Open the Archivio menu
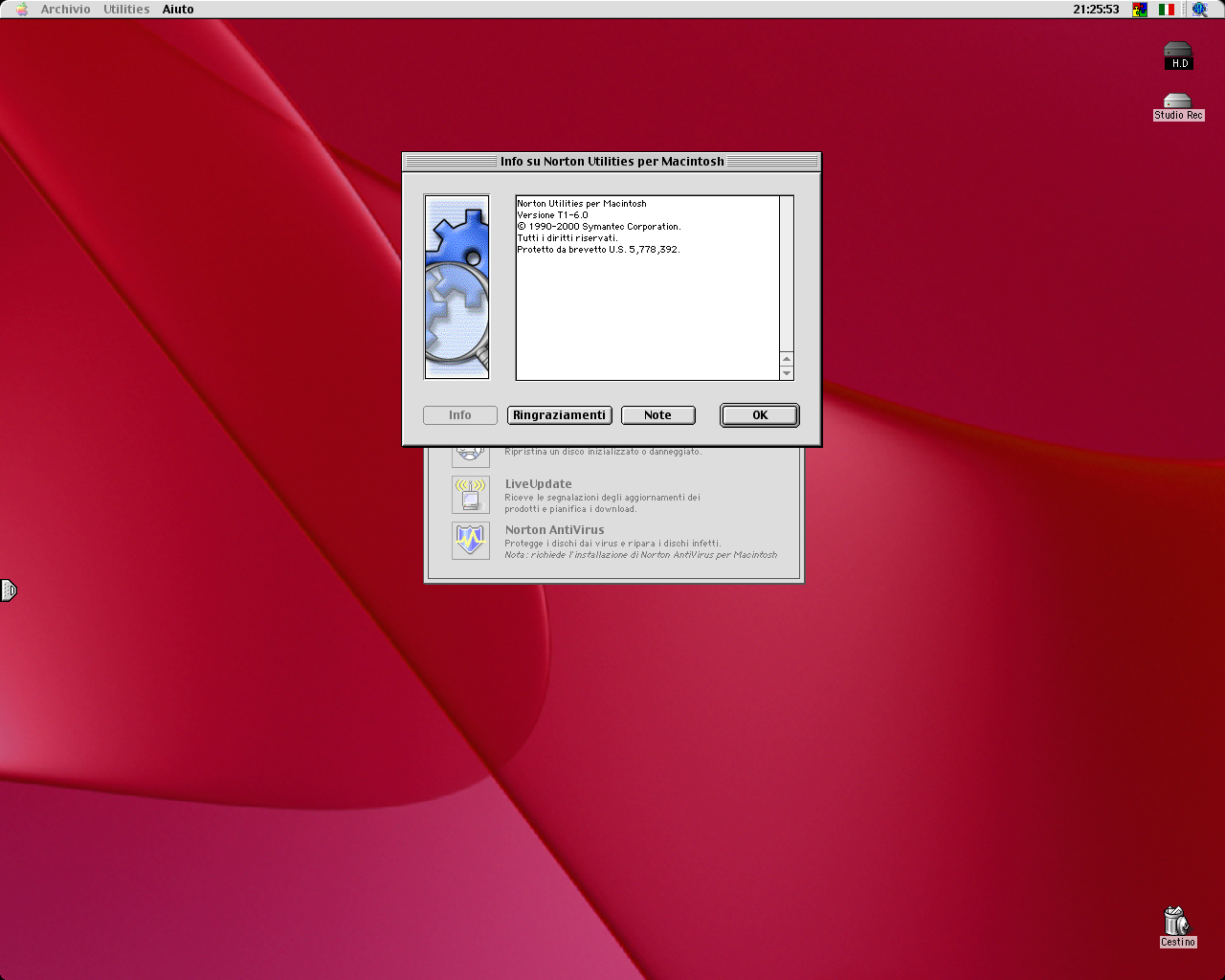Image resolution: width=1225 pixels, height=980 pixels. coord(65,10)
